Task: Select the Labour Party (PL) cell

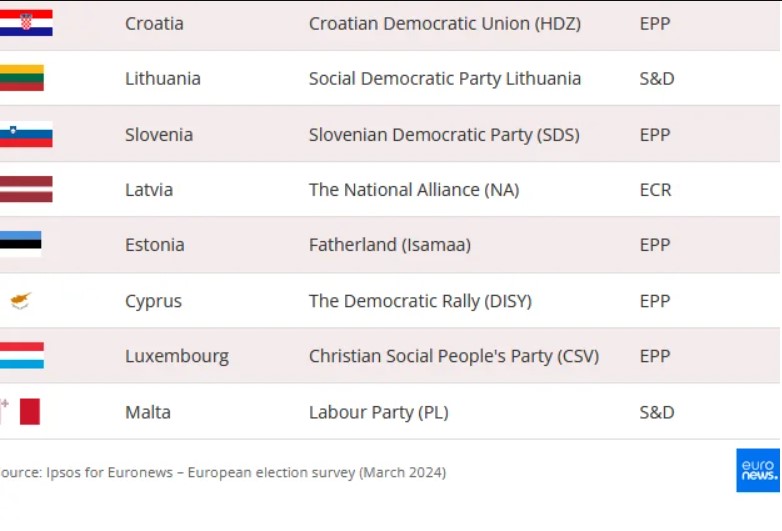Action: click(x=378, y=411)
